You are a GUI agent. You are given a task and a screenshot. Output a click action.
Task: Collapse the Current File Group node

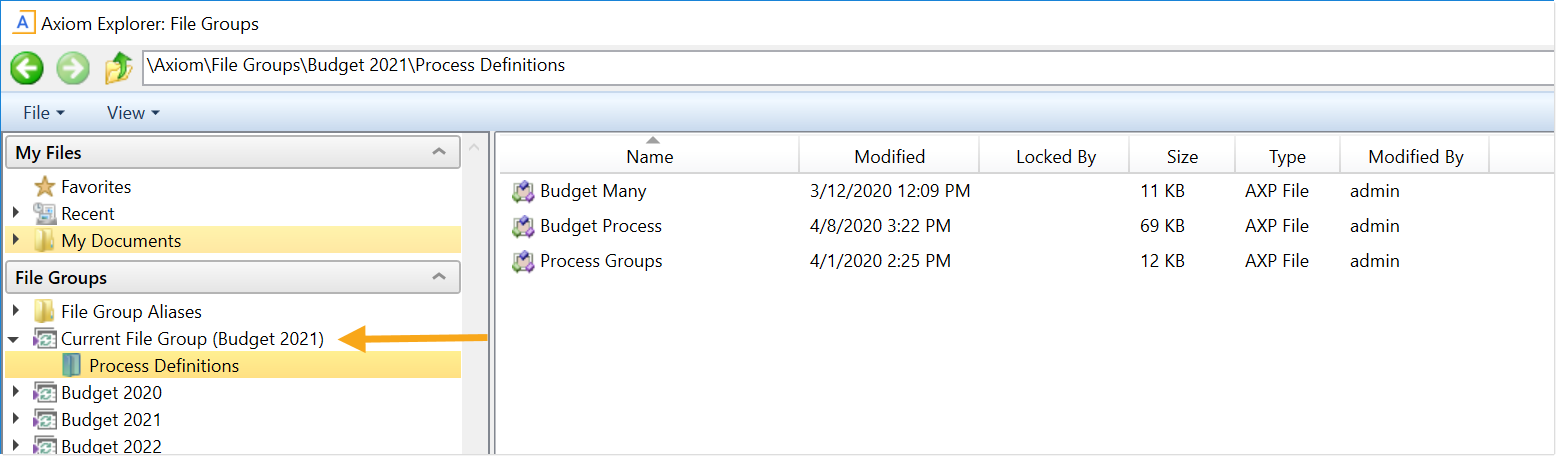click(x=14, y=340)
